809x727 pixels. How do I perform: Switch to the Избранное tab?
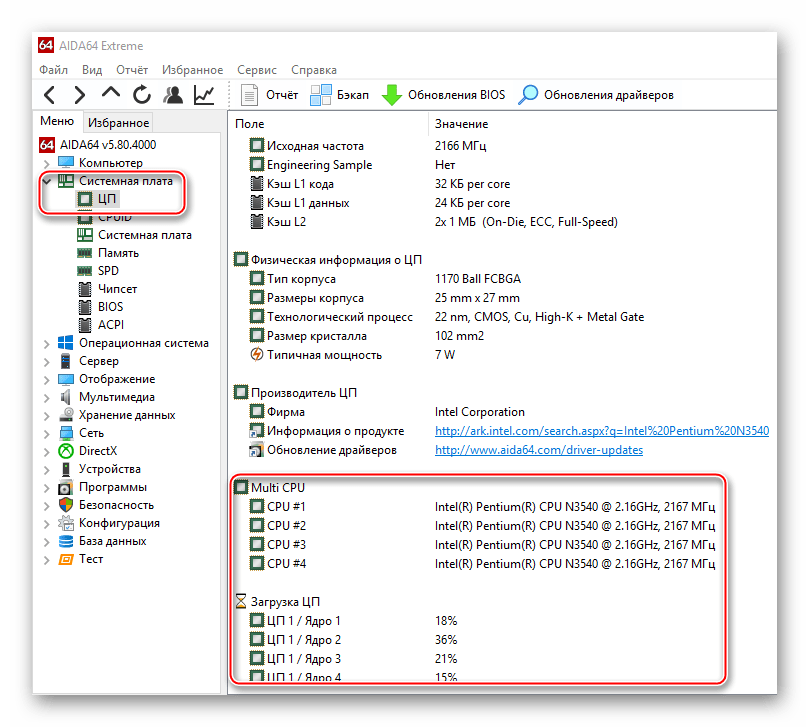pyautogui.click(x=118, y=123)
